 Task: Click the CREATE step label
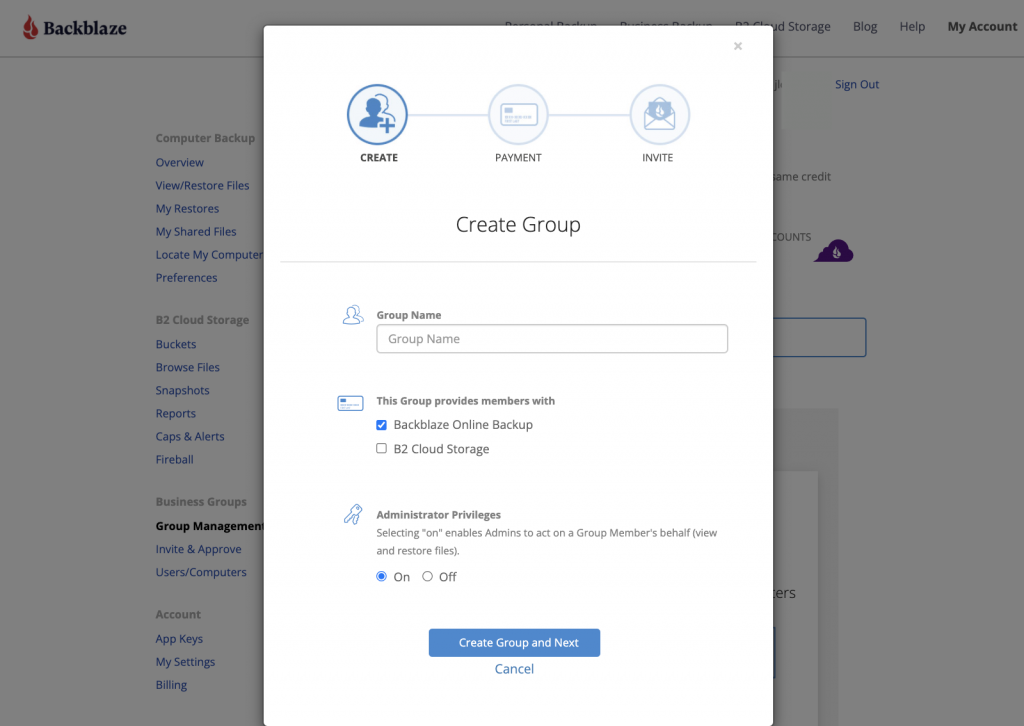pyautogui.click(x=379, y=158)
